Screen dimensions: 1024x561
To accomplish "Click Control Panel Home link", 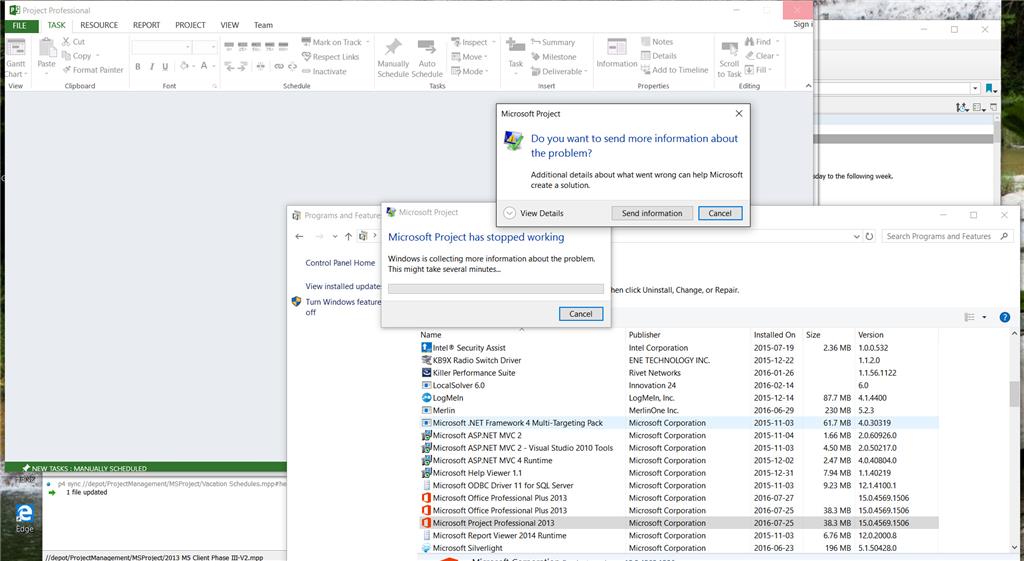I will pos(340,263).
